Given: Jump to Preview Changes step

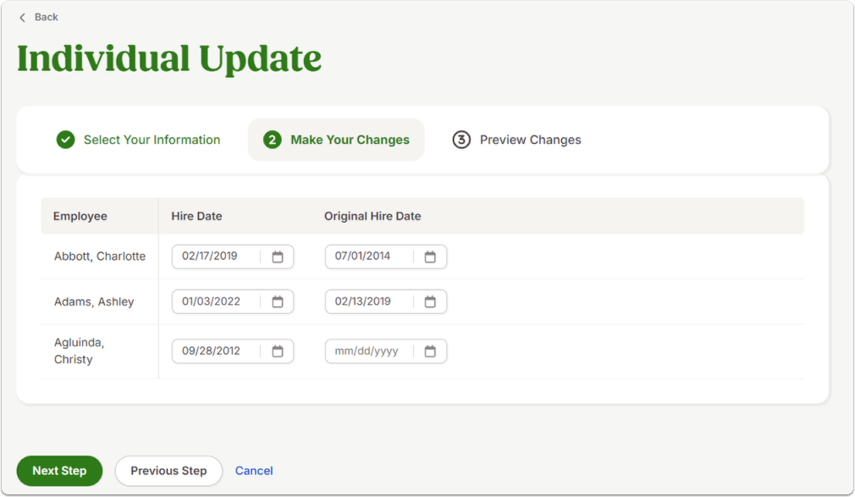Looking at the screenshot, I should coord(516,140).
